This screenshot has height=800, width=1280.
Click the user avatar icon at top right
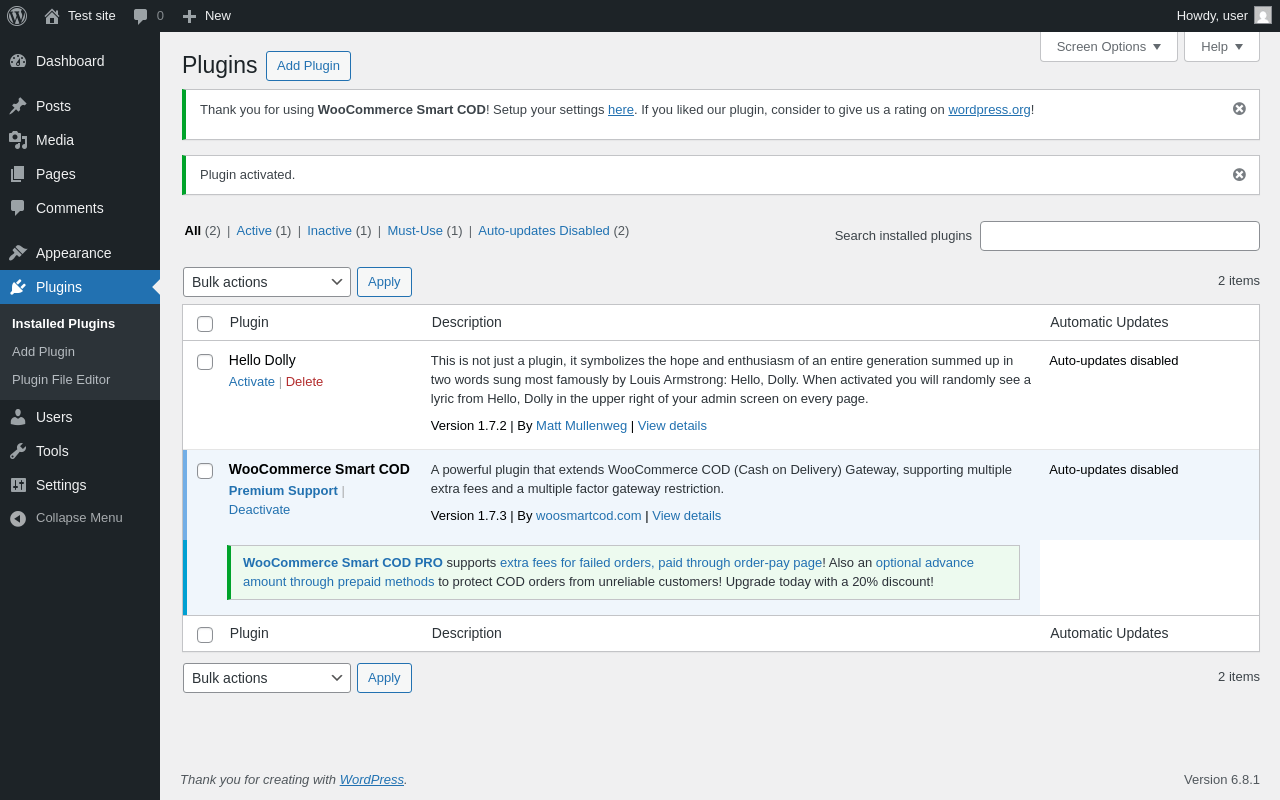click(x=1263, y=15)
